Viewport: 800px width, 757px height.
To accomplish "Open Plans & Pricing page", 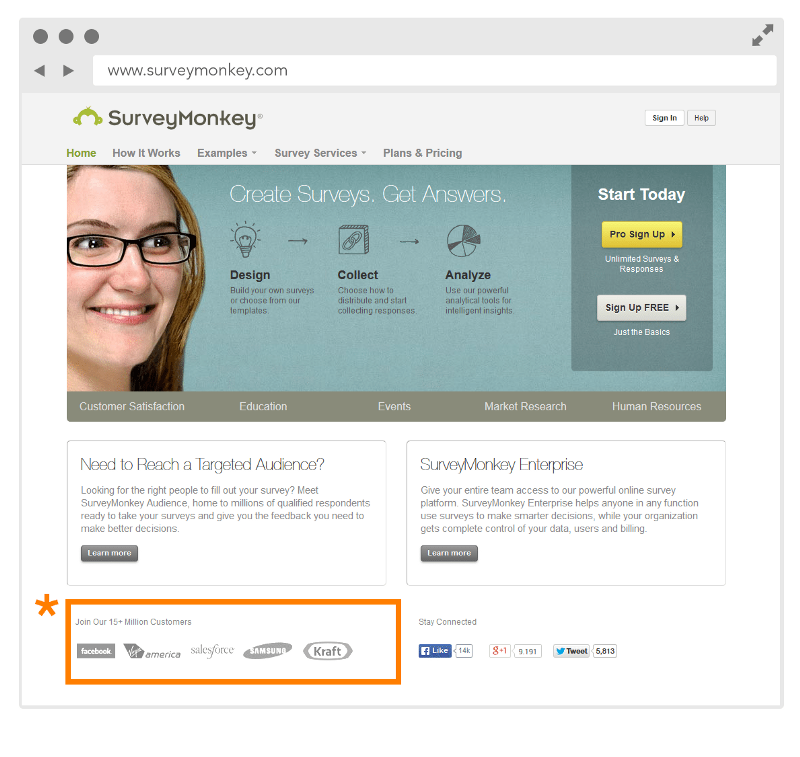I will point(422,153).
